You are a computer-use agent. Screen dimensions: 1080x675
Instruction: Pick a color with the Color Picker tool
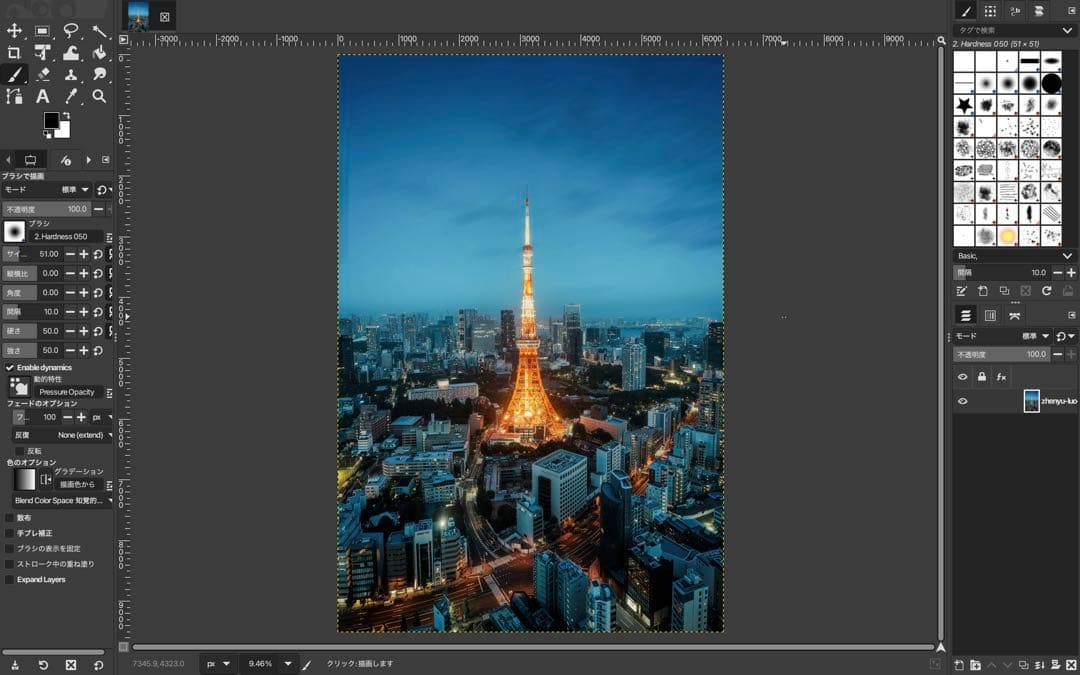point(70,96)
